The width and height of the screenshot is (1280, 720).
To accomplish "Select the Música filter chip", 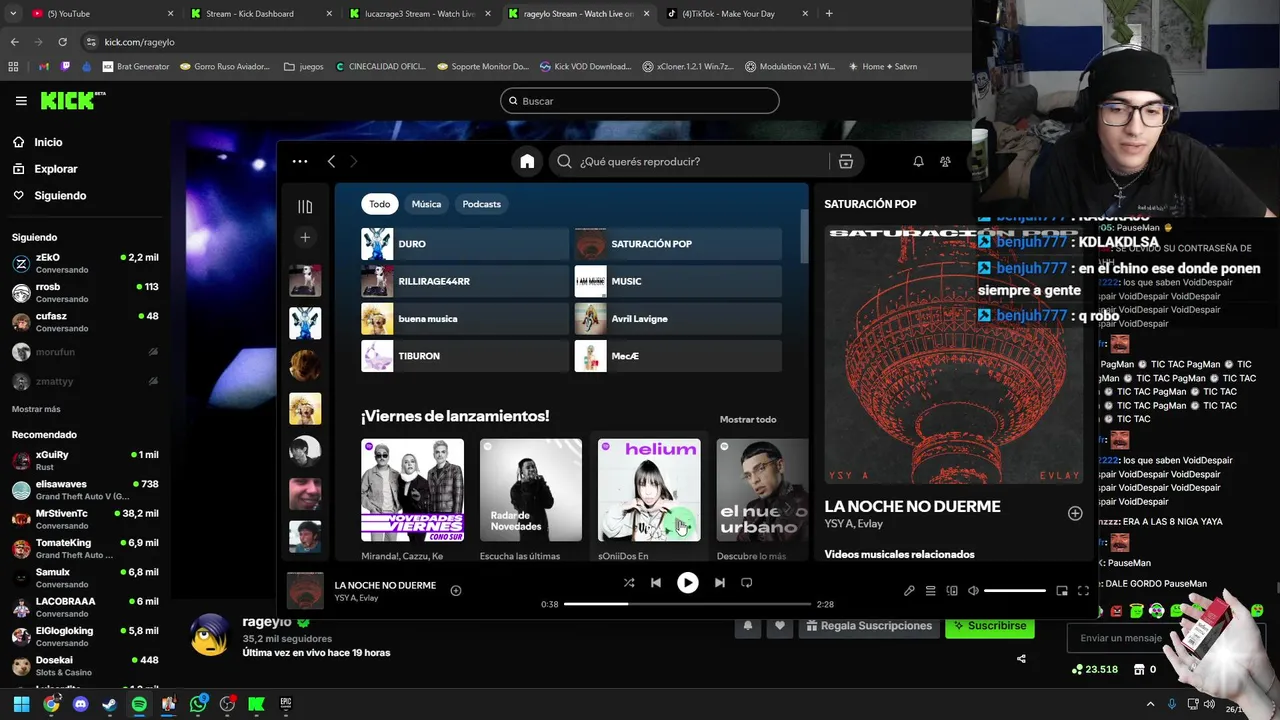I will click(426, 204).
